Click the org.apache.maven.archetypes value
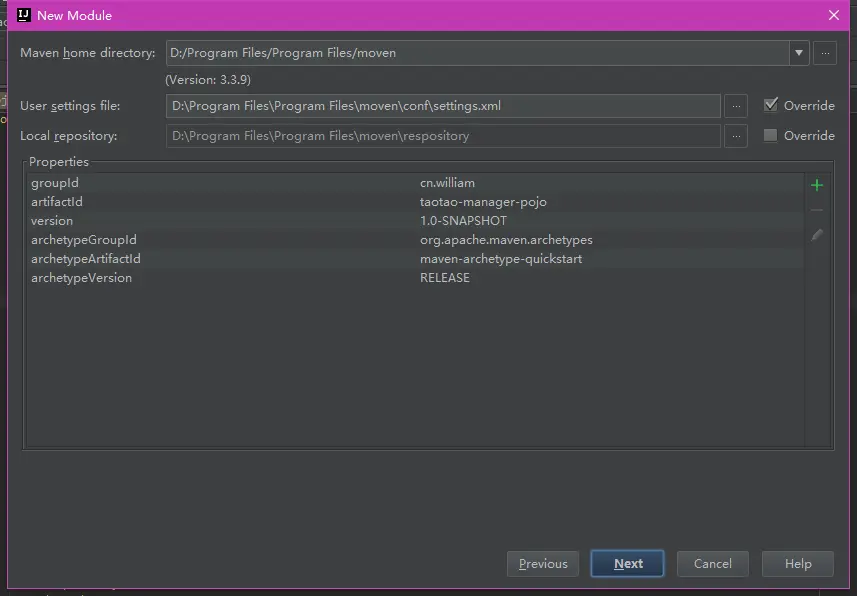 click(506, 240)
